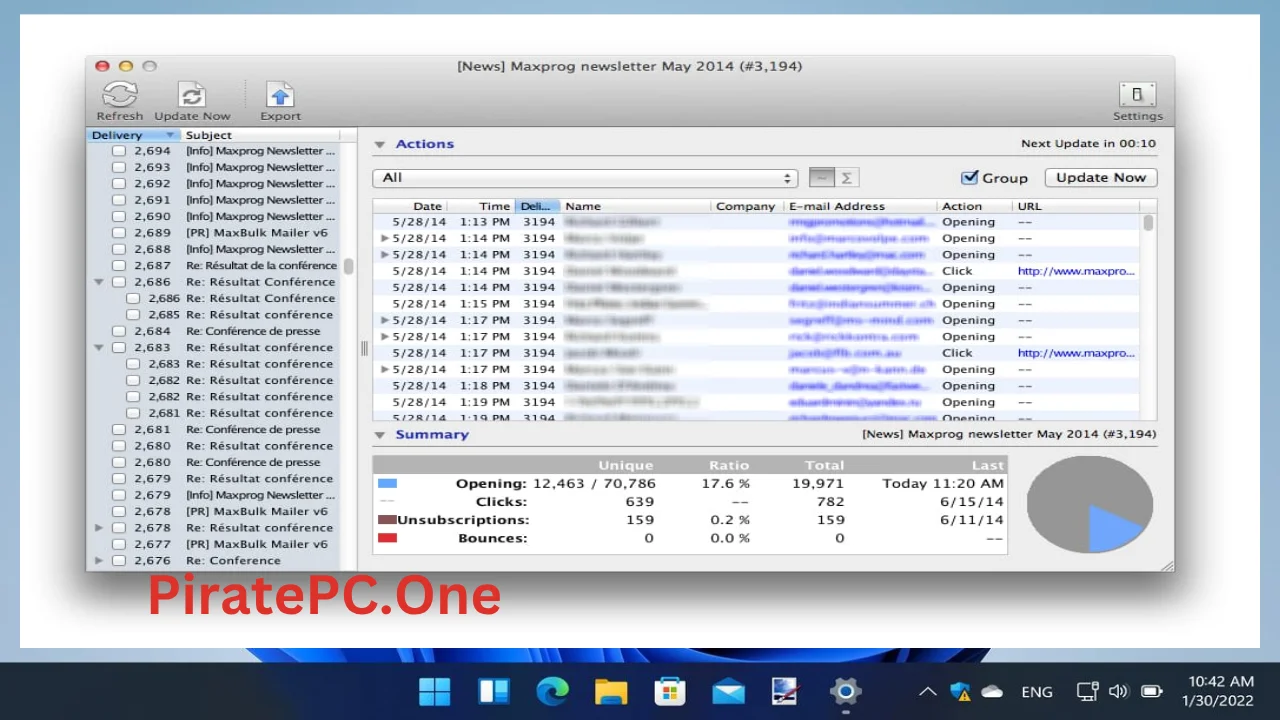Image resolution: width=1280 pixels, height=720 pixels.
Task: Check the box for delivery 2,687
Action: (119, 265)
